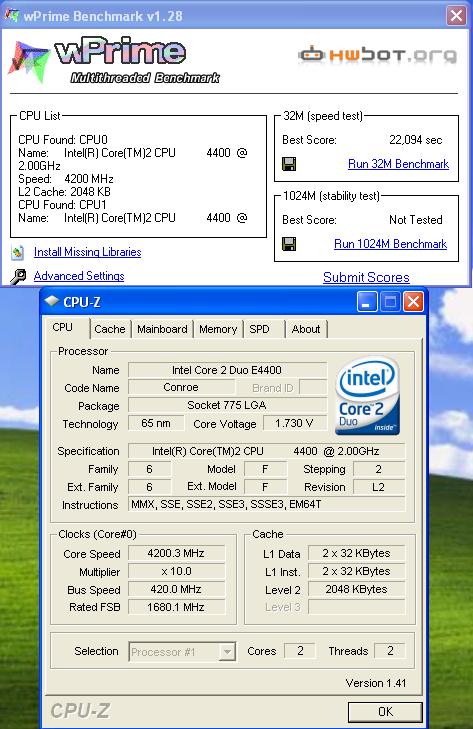
Task: Open the Mainboard tab
Action: [162, 329]
